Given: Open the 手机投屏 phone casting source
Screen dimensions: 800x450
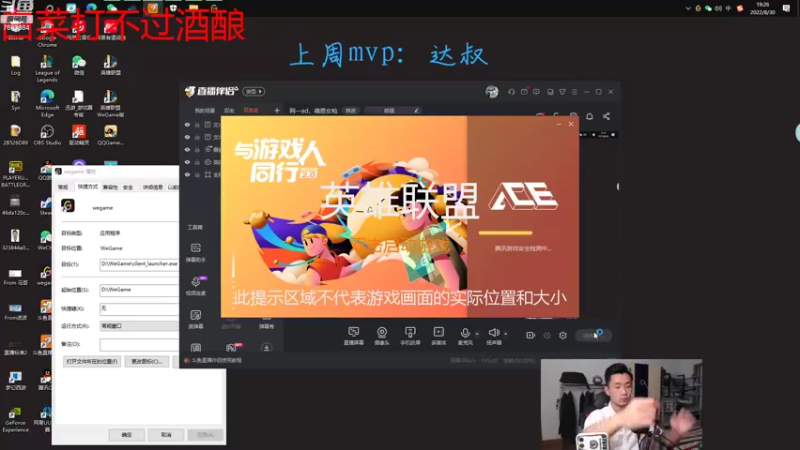Looking at the screenshot, I should coord(410,336).
